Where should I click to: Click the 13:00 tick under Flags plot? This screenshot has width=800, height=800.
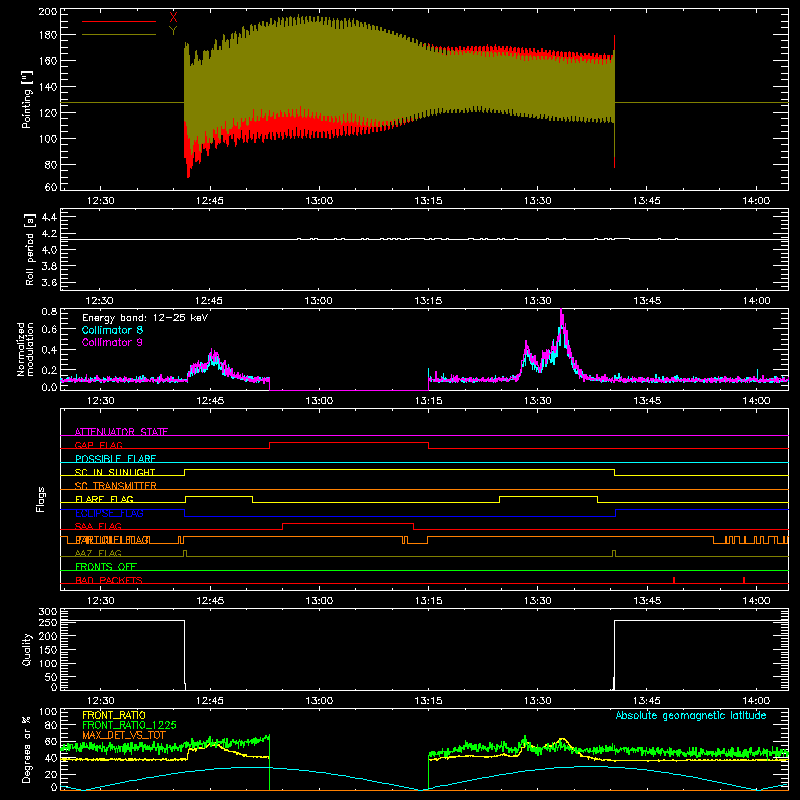(319, 601)
